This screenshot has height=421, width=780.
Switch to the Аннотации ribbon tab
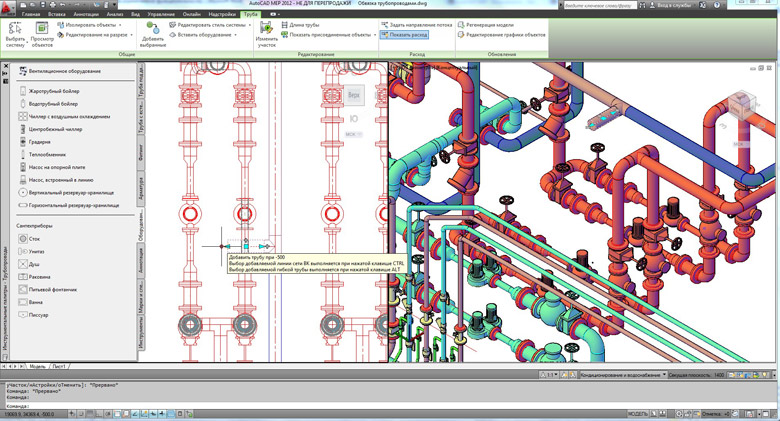click(86, 14)
